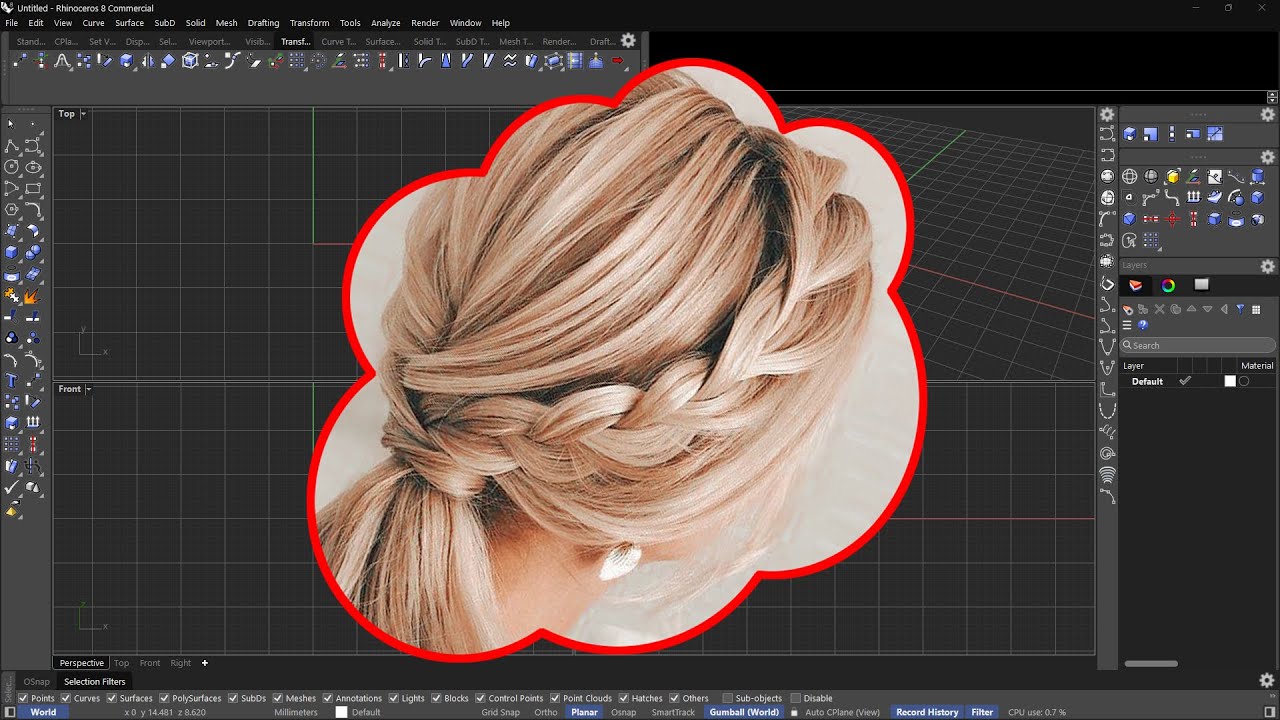The width and height of the screenshot is (1280, 720).
Task: Click the layer filter funnel icon
Action: (1240, 310)
